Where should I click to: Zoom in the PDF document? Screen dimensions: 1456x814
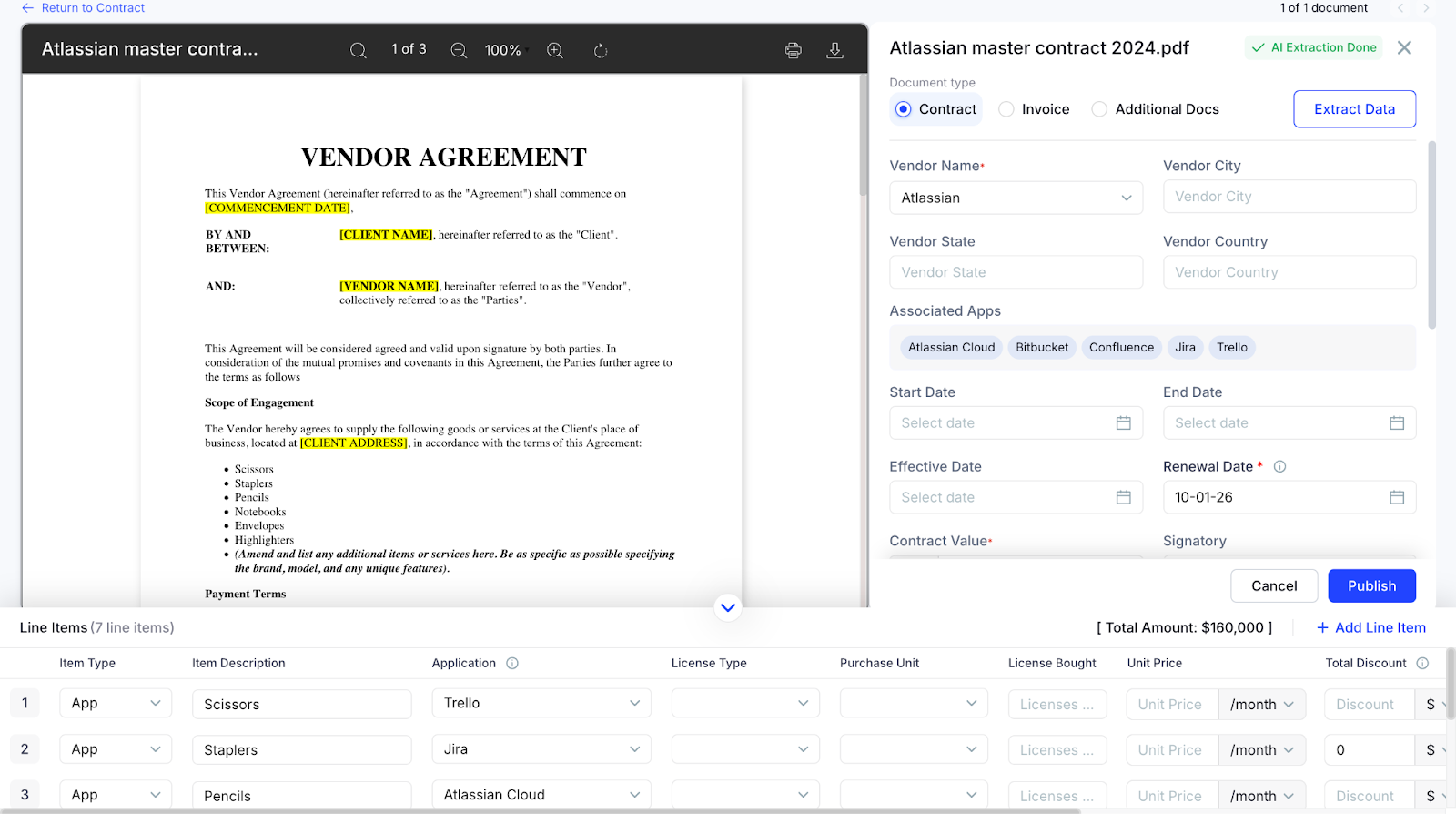[555, 50]
